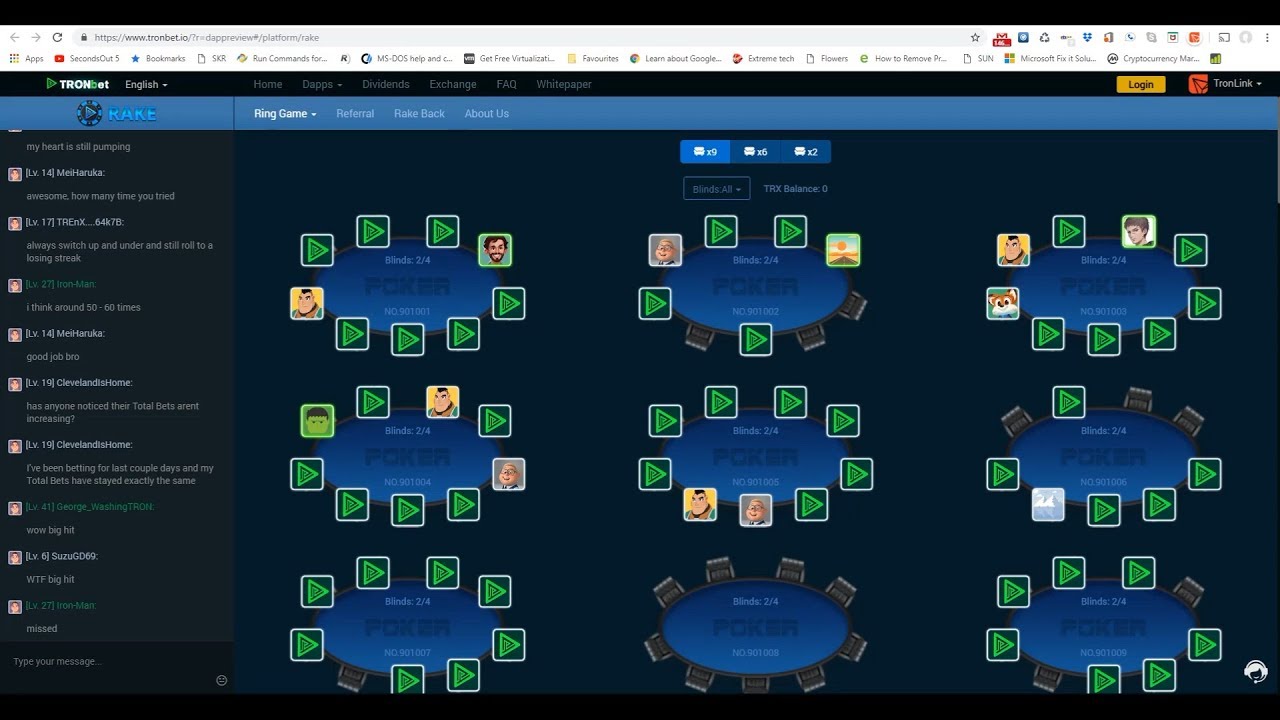Click bearded man avatar at table NO.901001
1280x720 pixels.
click(495, 250)
